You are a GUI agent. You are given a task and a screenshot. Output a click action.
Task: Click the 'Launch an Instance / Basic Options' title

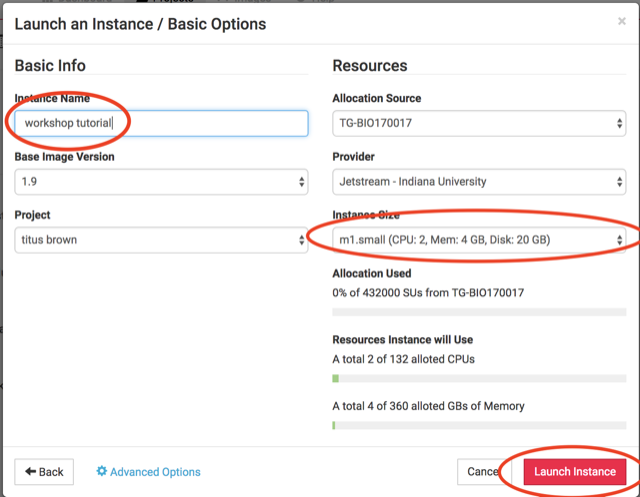[140, 24]
